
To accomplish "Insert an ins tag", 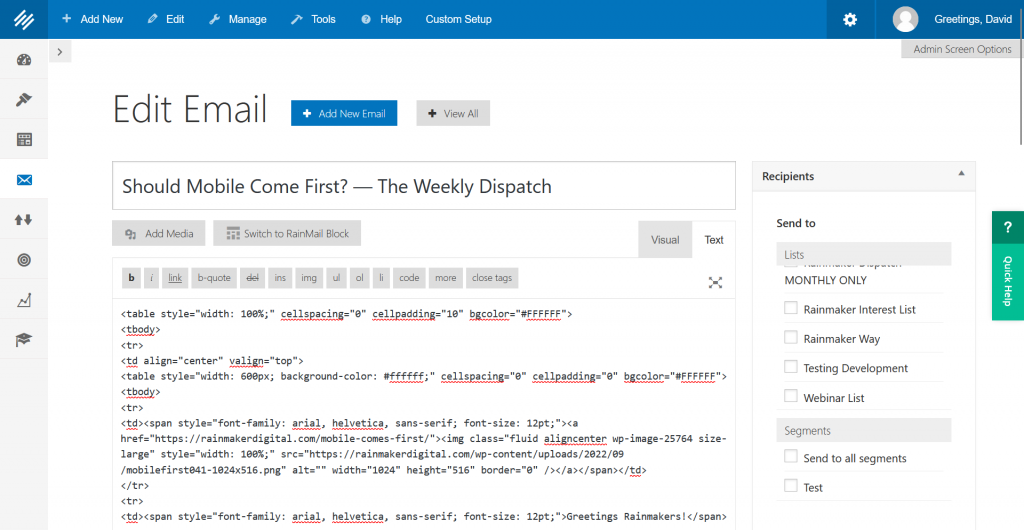I will 280,277.
